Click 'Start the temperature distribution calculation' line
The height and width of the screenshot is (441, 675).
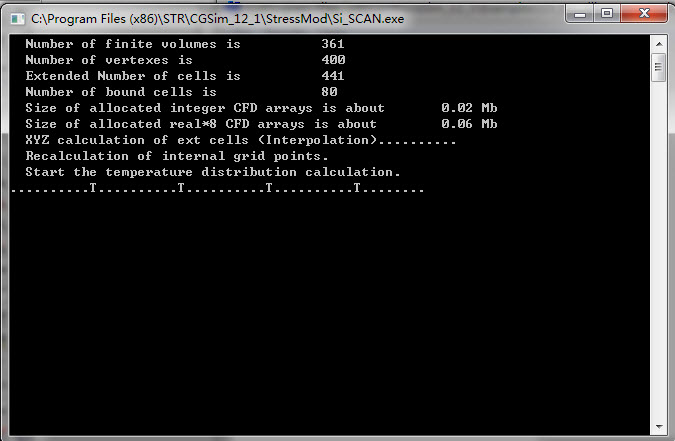(x=213, y=172)
